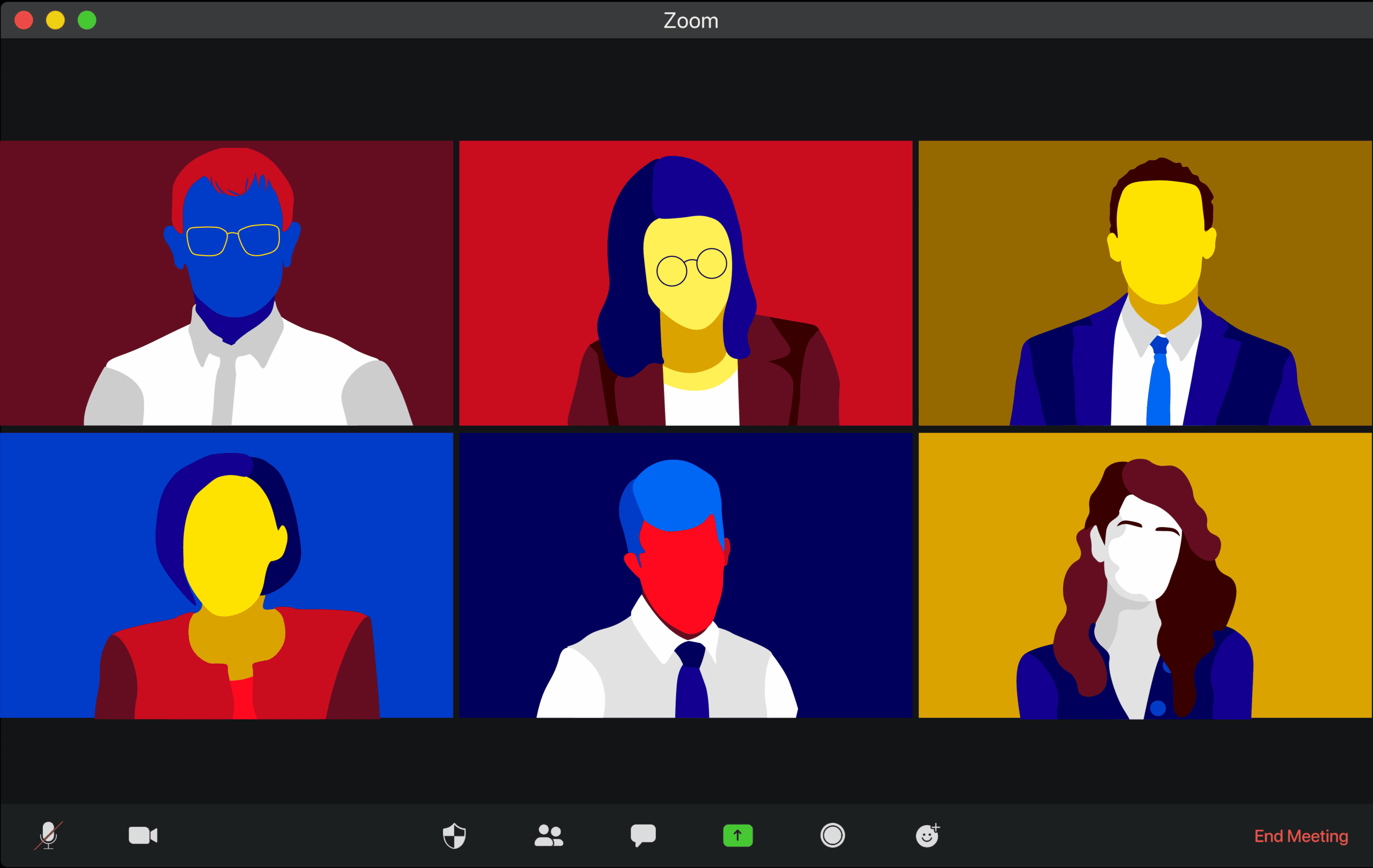Image resolution: width=1373 pixels, height=868 pixels.
Task: Click the green Share Screen icon
Action: tap(738, 835)
